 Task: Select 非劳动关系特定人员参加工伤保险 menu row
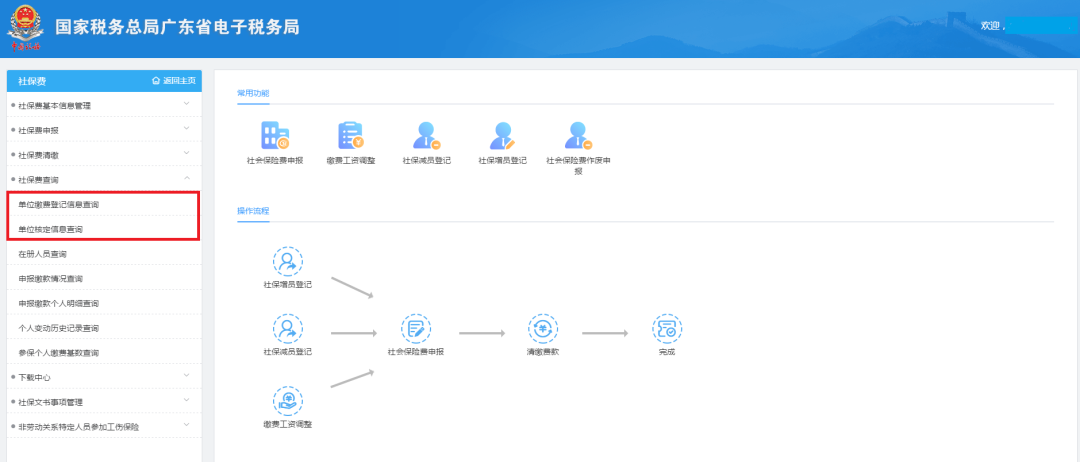click(104, 427)
